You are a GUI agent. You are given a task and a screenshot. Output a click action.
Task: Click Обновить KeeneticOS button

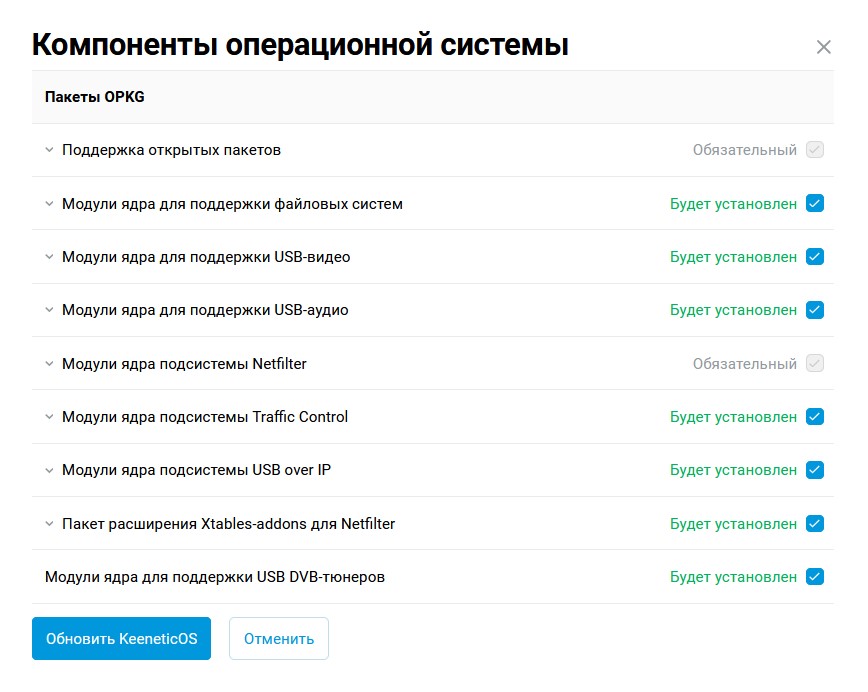(121, 638)
